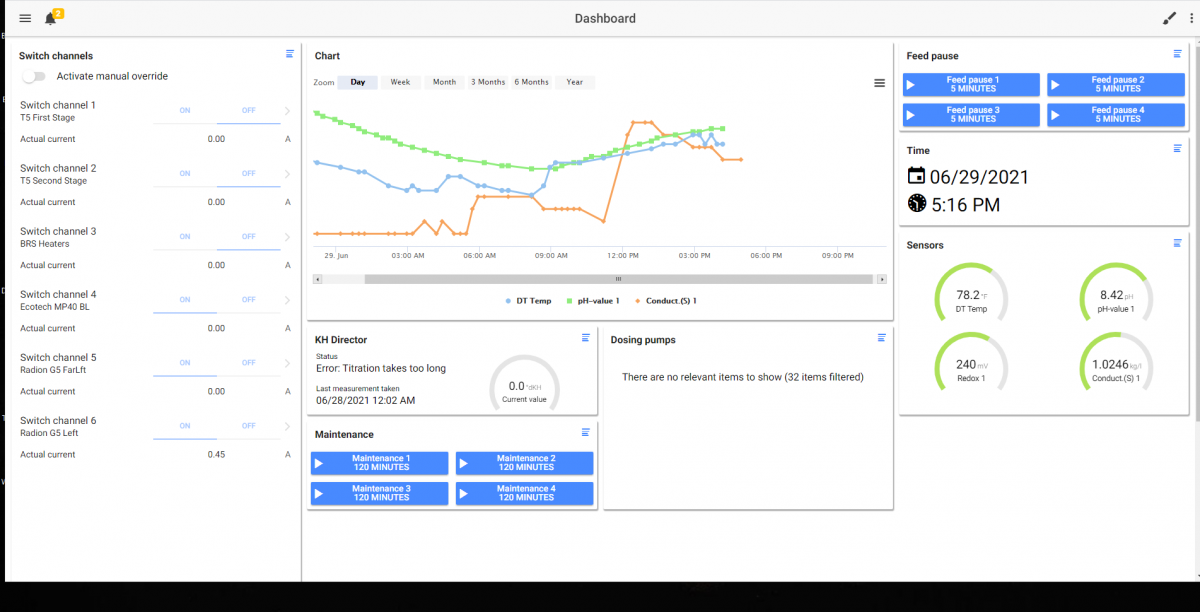Open the Switch channels tile menu icon
Image resolution: width=1200 pixels, height=612 pixels.
pyautogui.click(x=290, y=54)
